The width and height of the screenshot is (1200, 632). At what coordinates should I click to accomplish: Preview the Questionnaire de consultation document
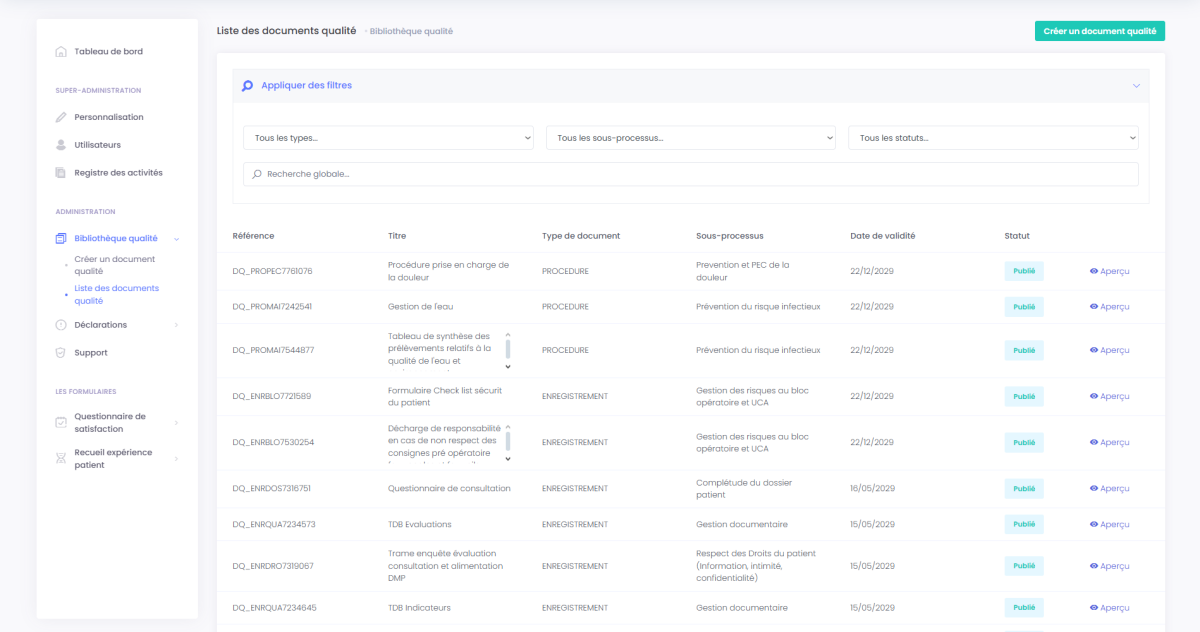1109,489
